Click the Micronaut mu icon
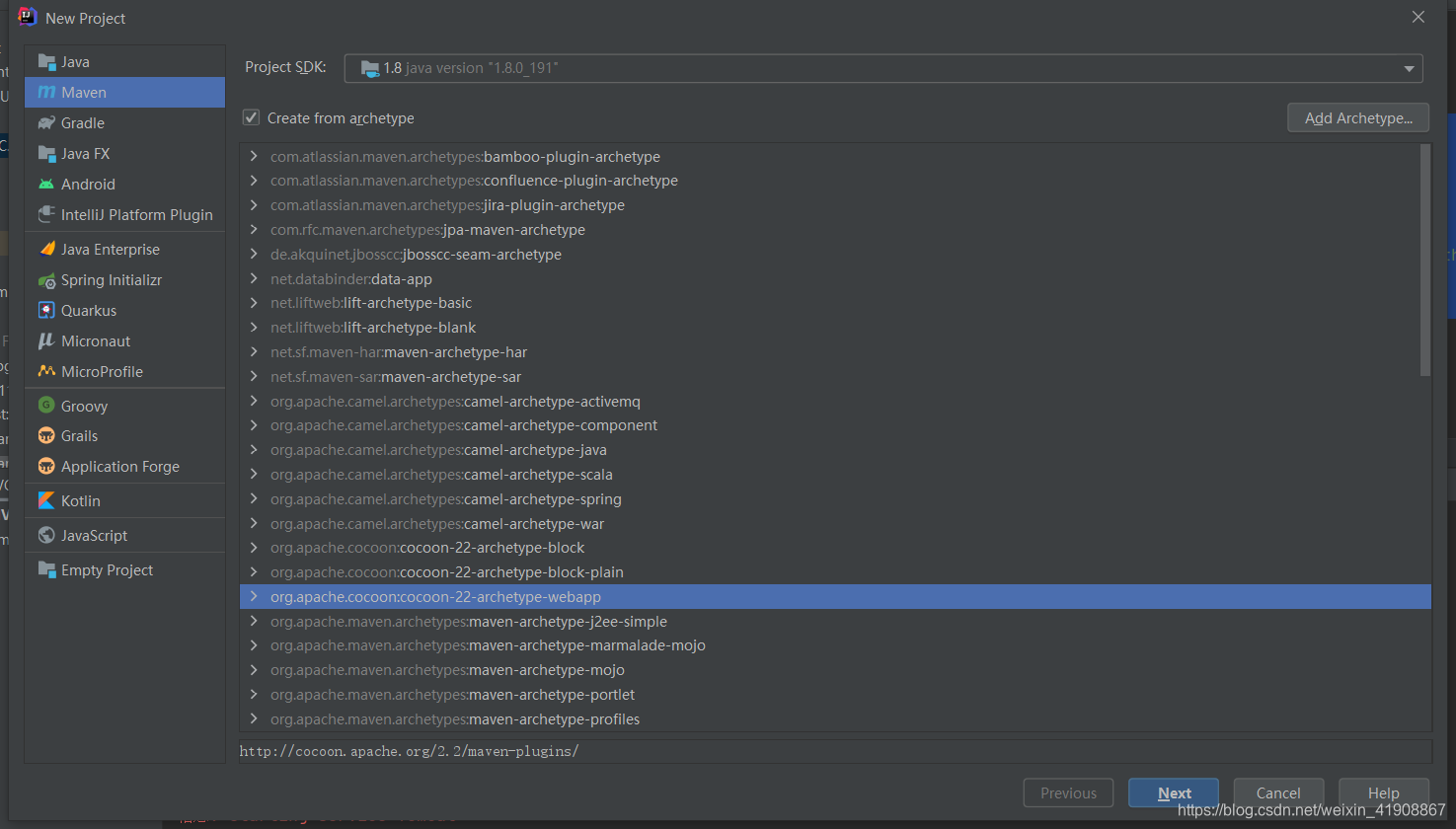1456x829 pixels. click(46, 341)
